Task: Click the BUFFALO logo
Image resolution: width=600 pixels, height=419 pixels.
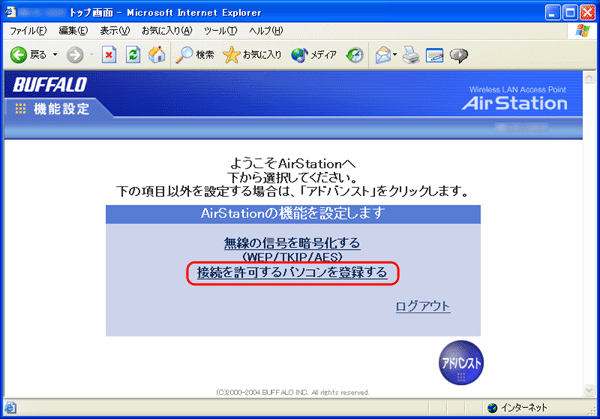Action: (x=50, y=85)
